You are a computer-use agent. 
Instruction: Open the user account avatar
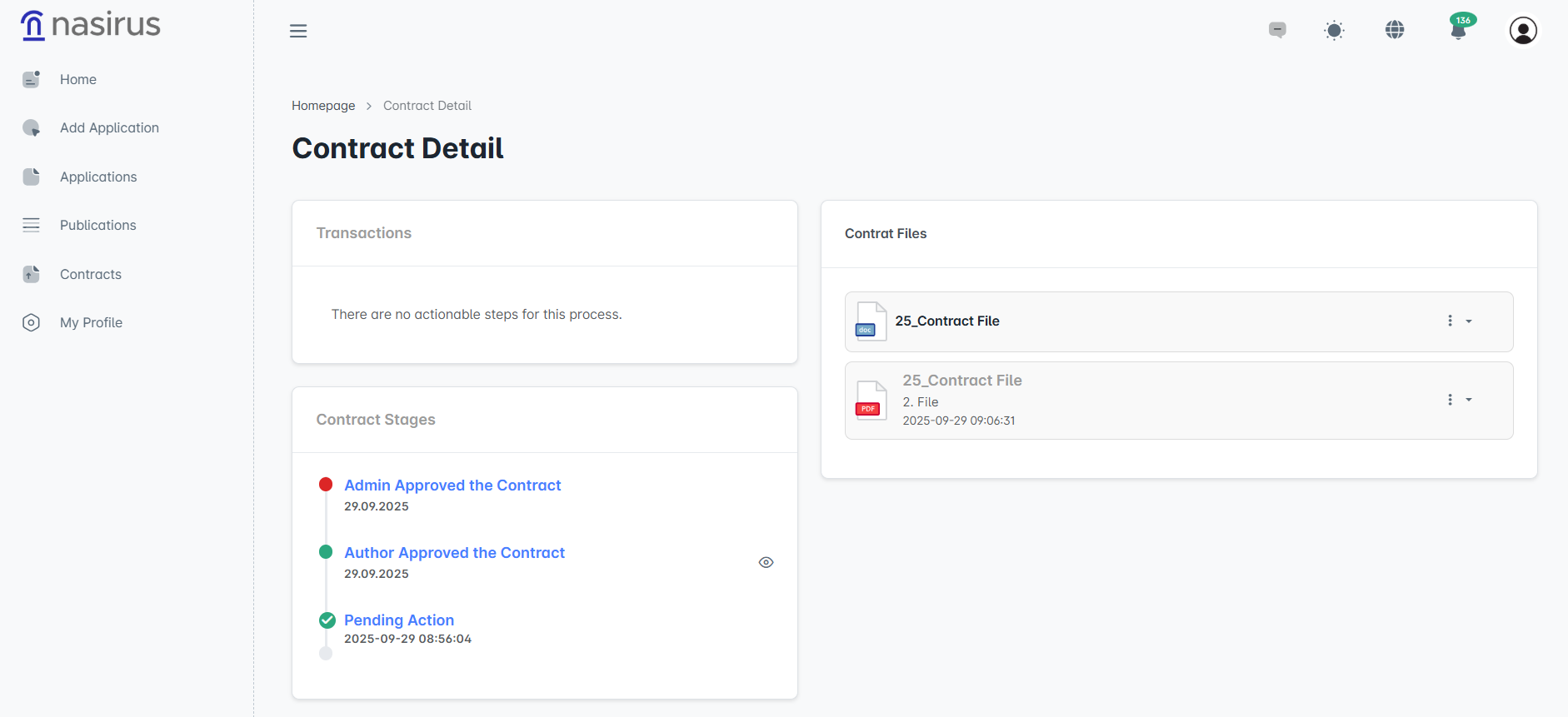click(x=1523, y=31)
